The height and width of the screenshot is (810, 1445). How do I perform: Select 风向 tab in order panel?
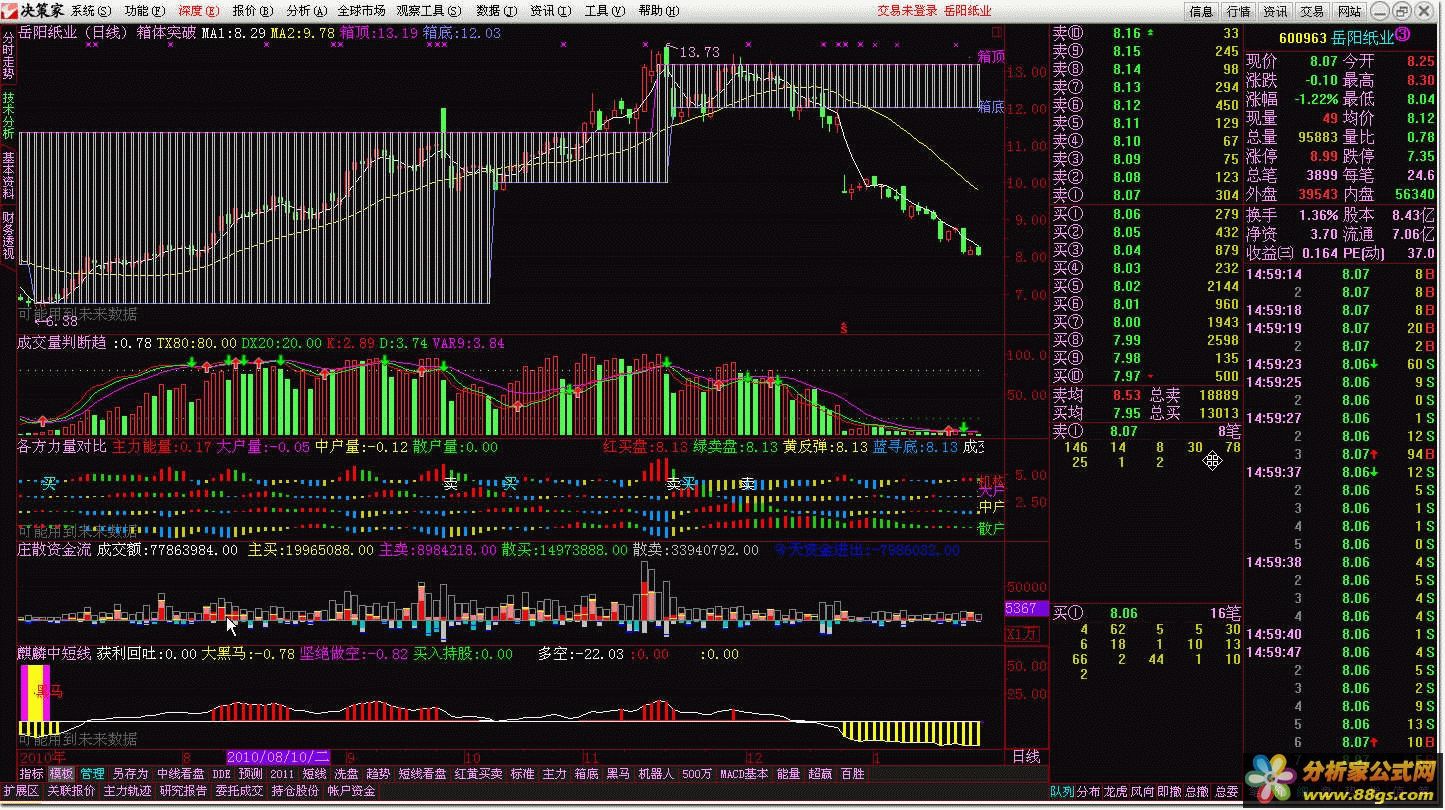point(1142,791)
